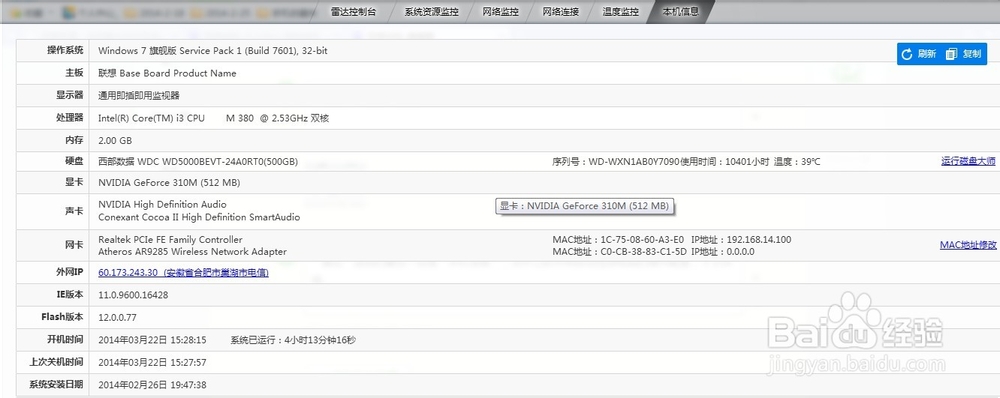
Task: Select the install date 2014年02月26日 value
Action: coord(152,385)
